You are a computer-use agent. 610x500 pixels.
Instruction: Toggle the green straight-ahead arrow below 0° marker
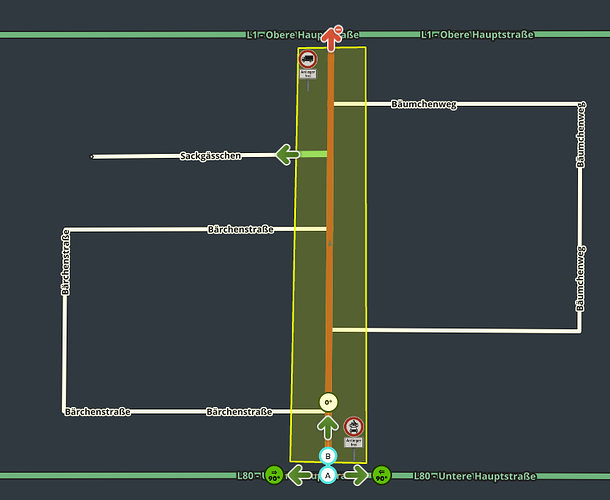(328, 427)
